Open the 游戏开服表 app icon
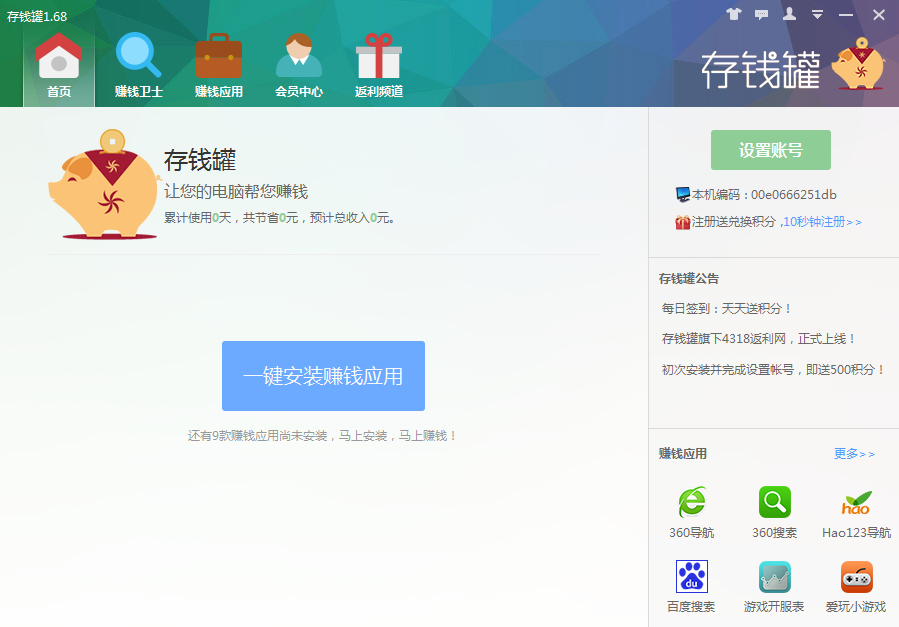899x627 pixels. (x=773, y=578)
